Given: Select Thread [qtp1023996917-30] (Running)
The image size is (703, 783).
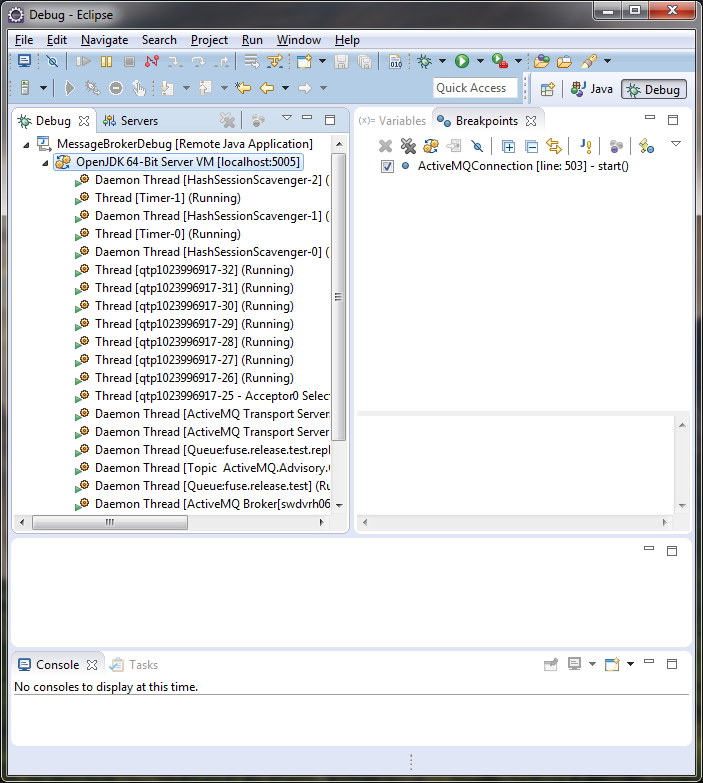Looking at the screenshot, I should [194, 306].
